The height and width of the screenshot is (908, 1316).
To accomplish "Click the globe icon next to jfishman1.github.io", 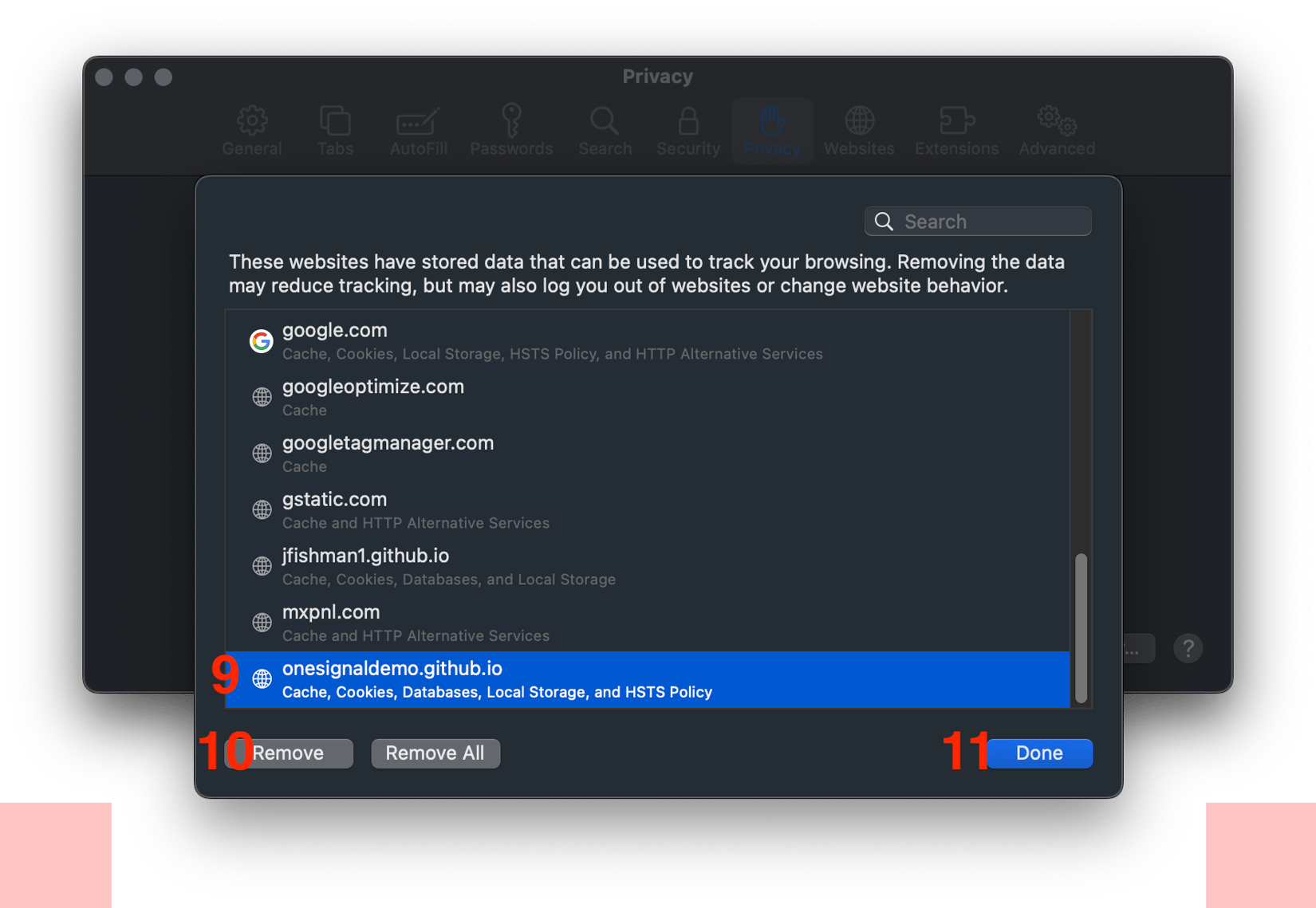I will coord(262,566).
